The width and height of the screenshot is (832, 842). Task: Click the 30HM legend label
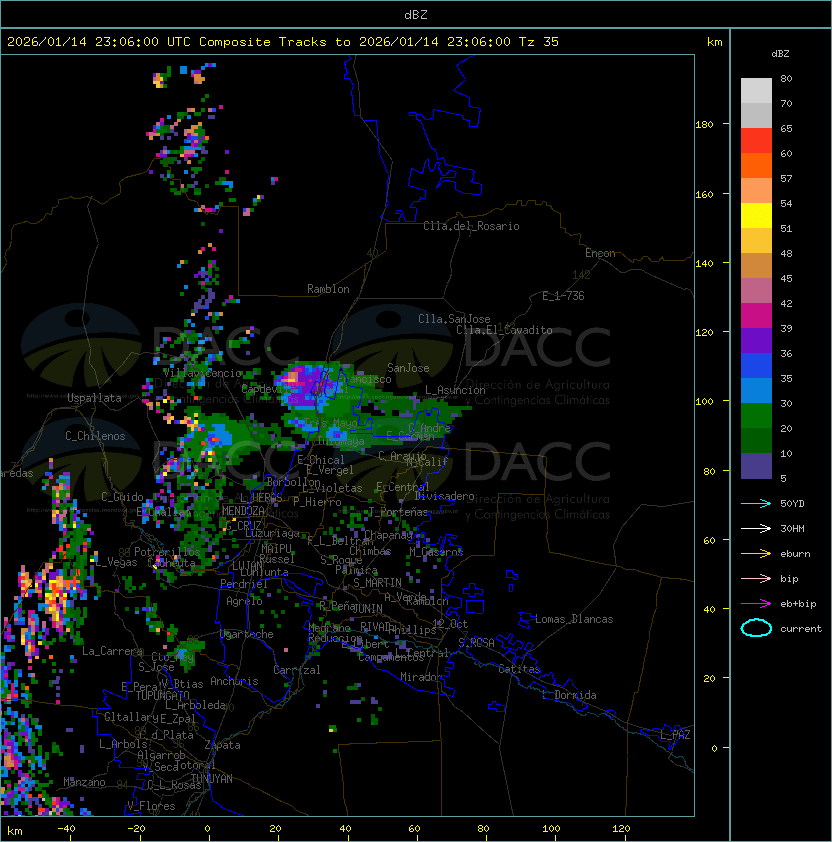point(792,528)
